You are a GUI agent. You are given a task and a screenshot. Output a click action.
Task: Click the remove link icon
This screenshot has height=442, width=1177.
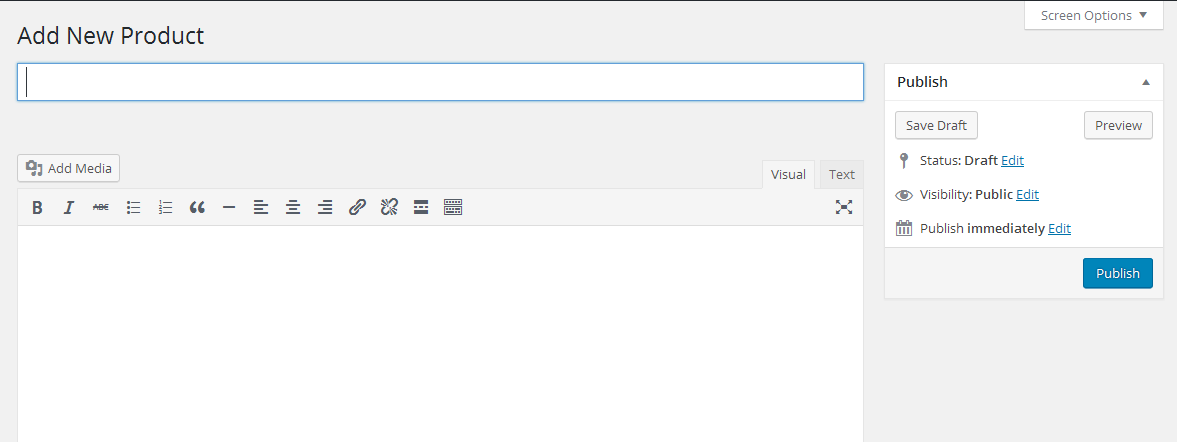coord(389,208)
